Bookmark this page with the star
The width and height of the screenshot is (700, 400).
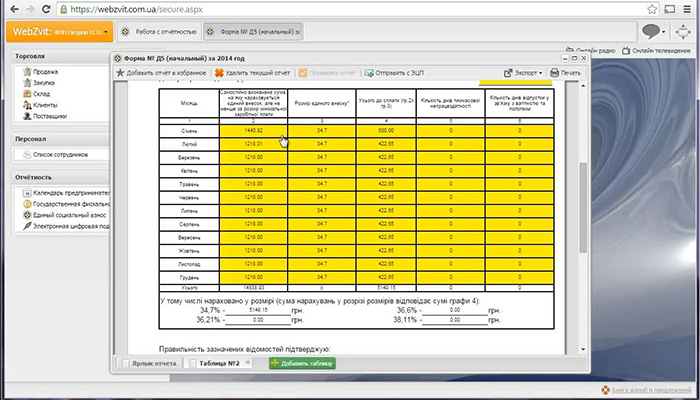pos(652,9)
